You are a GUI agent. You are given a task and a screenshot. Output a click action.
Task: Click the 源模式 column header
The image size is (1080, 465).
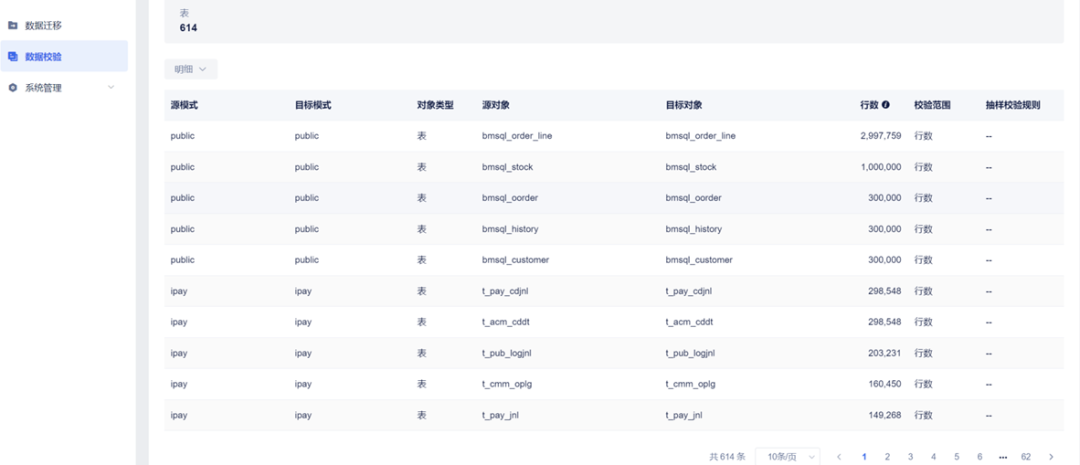pyautogui.click(x=185, y=105)
